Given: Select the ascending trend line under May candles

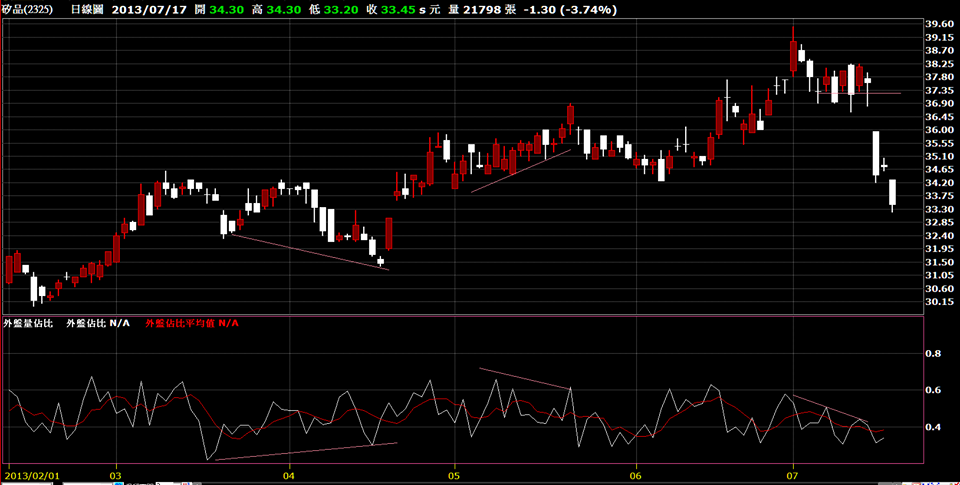Looking at the screenshot, I should point(520,171).
